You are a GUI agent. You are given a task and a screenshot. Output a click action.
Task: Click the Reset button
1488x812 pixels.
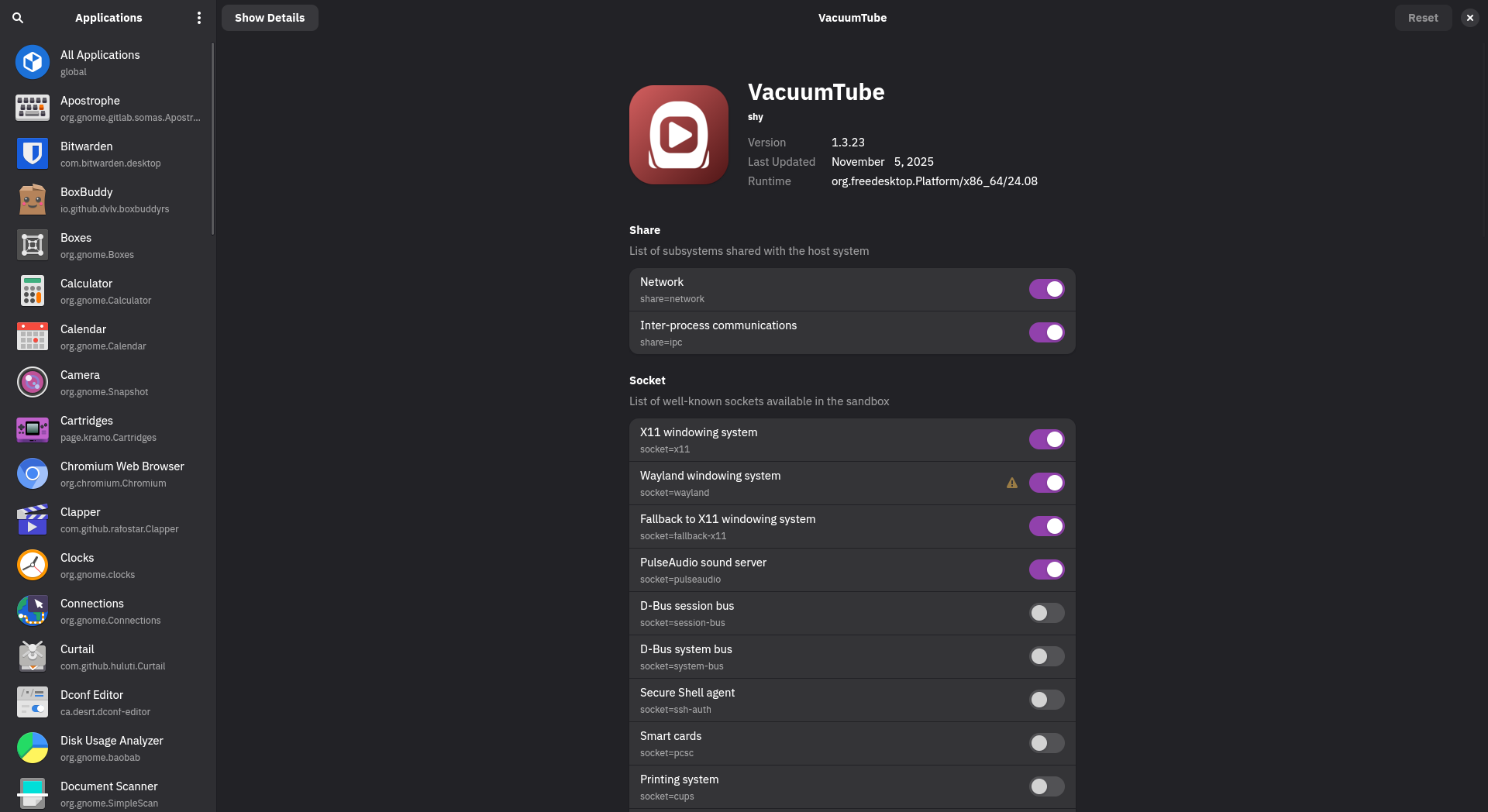click(x=1423, y=18)
